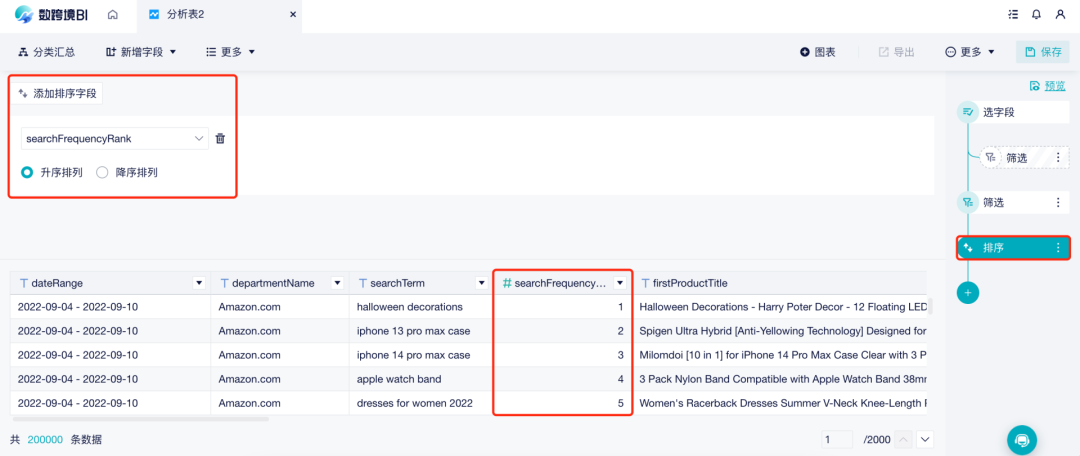The width and height of the screenshot is (1080, 456).
Task: Click the rank cell in dresses for women row
Action: [x=563, y=403]
